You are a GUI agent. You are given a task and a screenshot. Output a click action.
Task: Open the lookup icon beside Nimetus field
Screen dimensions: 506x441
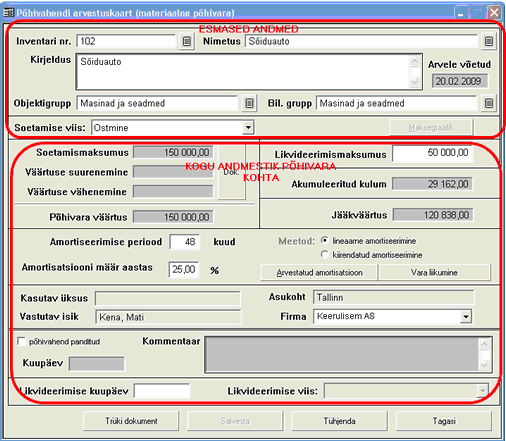click(489, 41)
